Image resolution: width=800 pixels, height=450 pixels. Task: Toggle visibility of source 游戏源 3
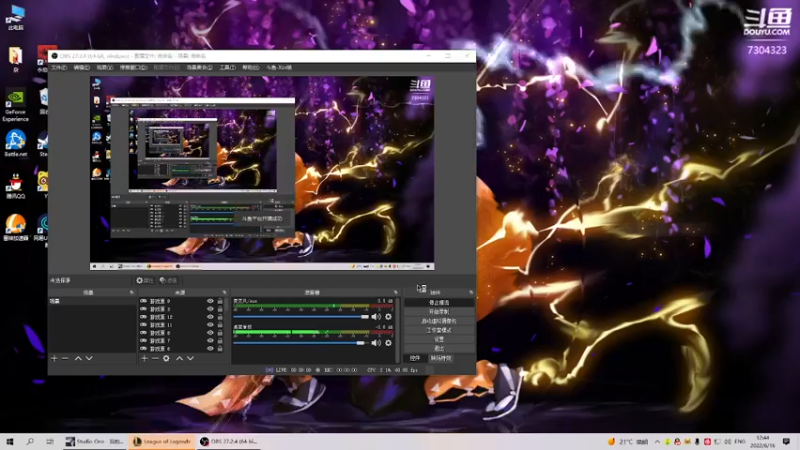(210, 309)
